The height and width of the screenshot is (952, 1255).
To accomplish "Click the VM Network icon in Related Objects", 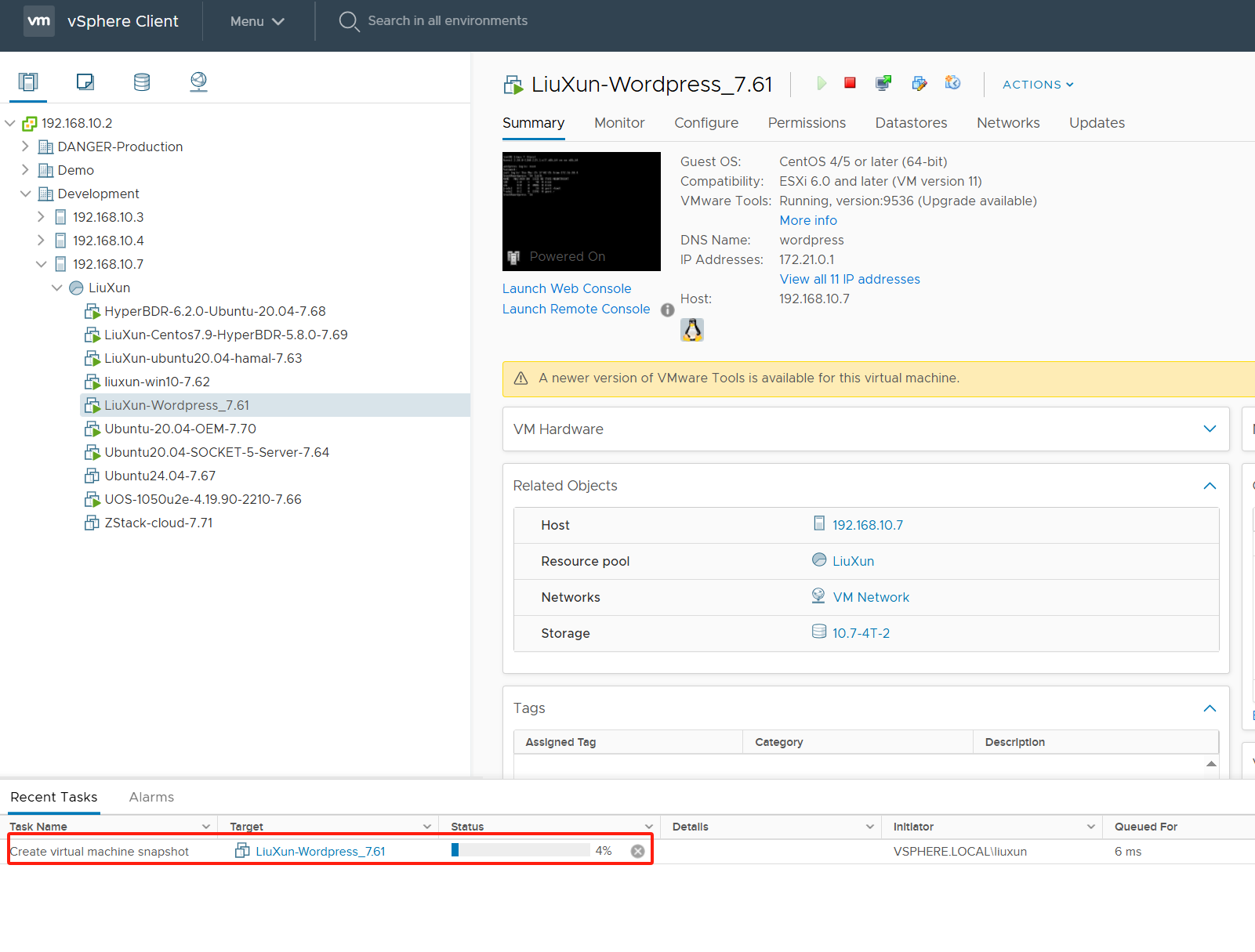I will 818,596.
